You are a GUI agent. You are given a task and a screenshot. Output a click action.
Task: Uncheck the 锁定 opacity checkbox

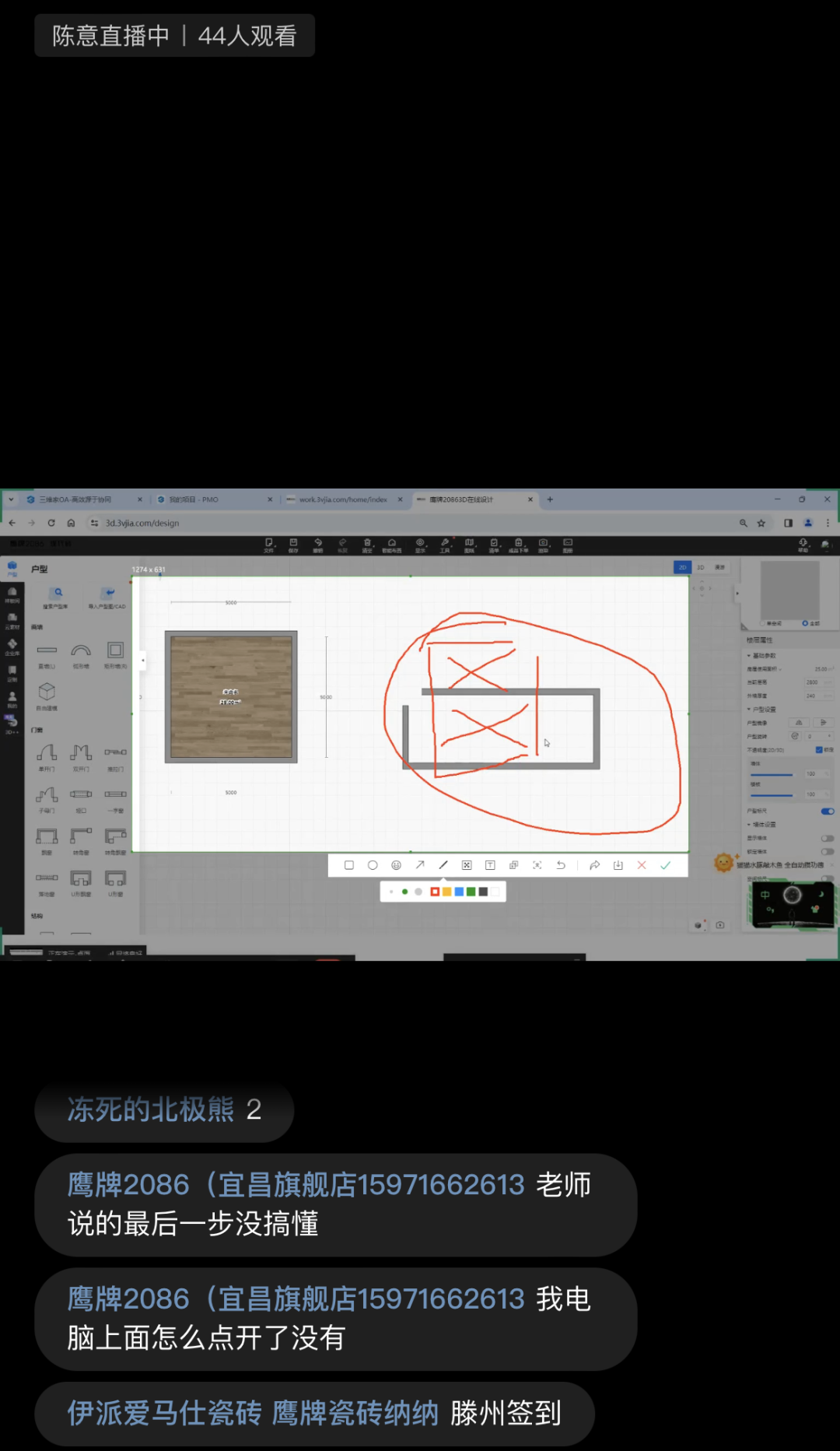pos(819,750)
